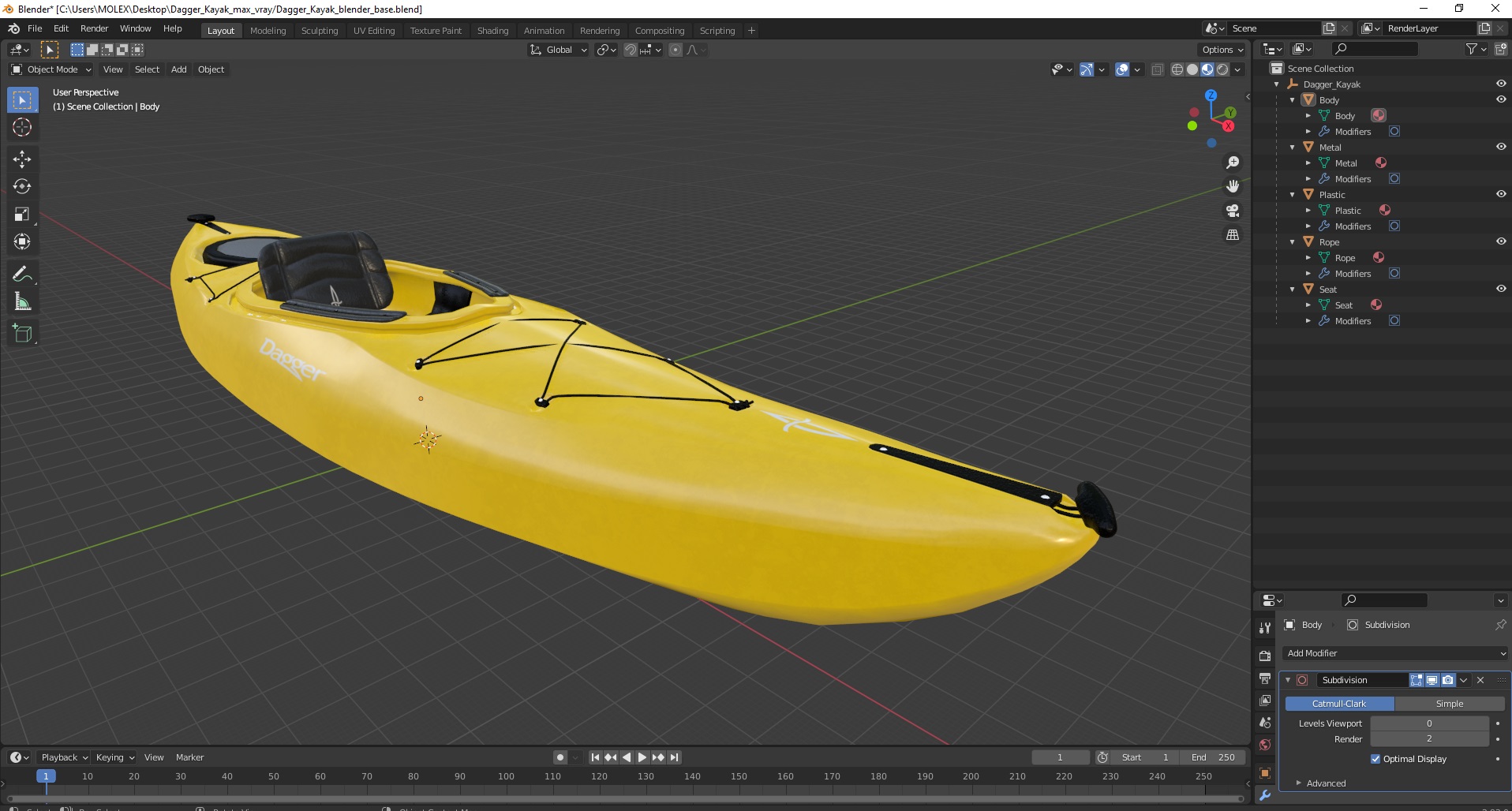The image size is (1512, 811).
Task: Activate the Select Box tool
Action: point(22,99)
